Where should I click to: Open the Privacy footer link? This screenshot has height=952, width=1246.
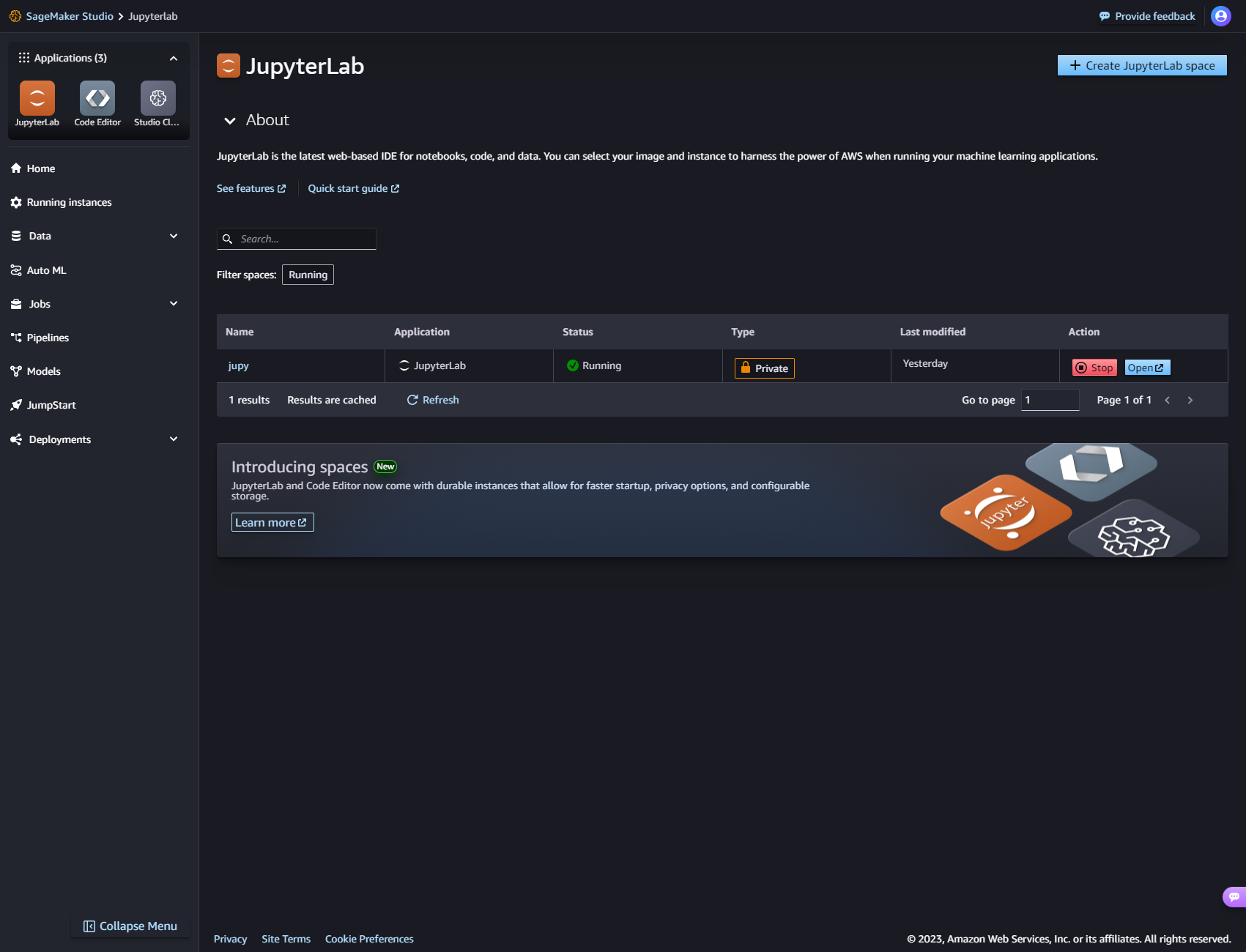click(x=230, y=939)
